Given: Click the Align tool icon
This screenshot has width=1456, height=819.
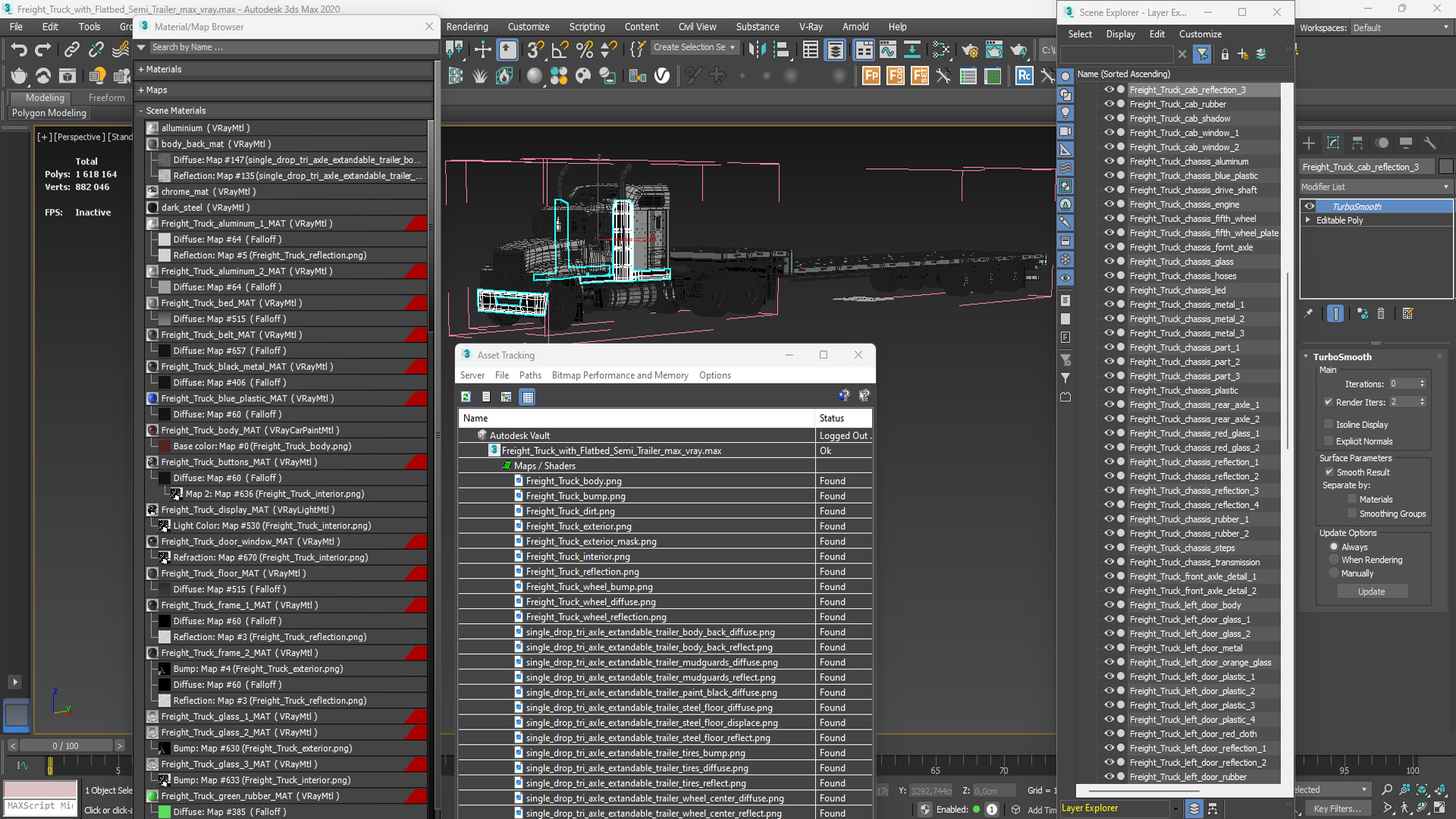Looking at the screenshot, I should [x=781, y=50].
